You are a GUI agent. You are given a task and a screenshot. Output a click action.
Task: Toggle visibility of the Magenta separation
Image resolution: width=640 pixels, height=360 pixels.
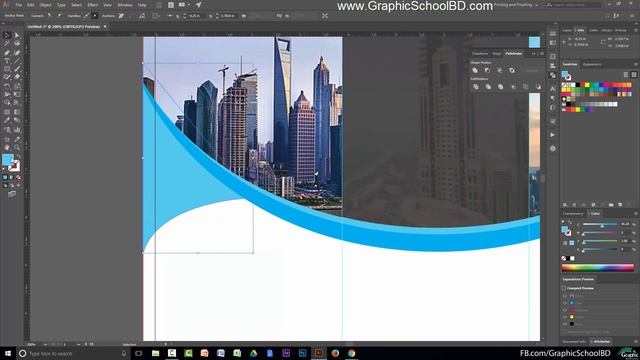tap(565, 310)
